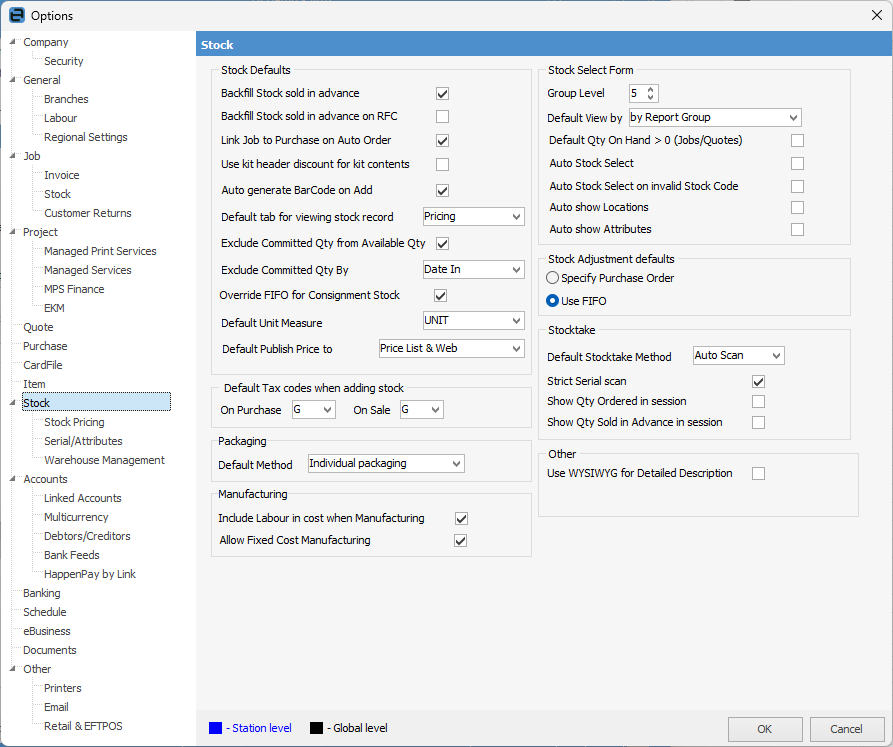Toggle Use kit header discount checkbox
This screenshot has height=747, width=893.
click(442, 164)
